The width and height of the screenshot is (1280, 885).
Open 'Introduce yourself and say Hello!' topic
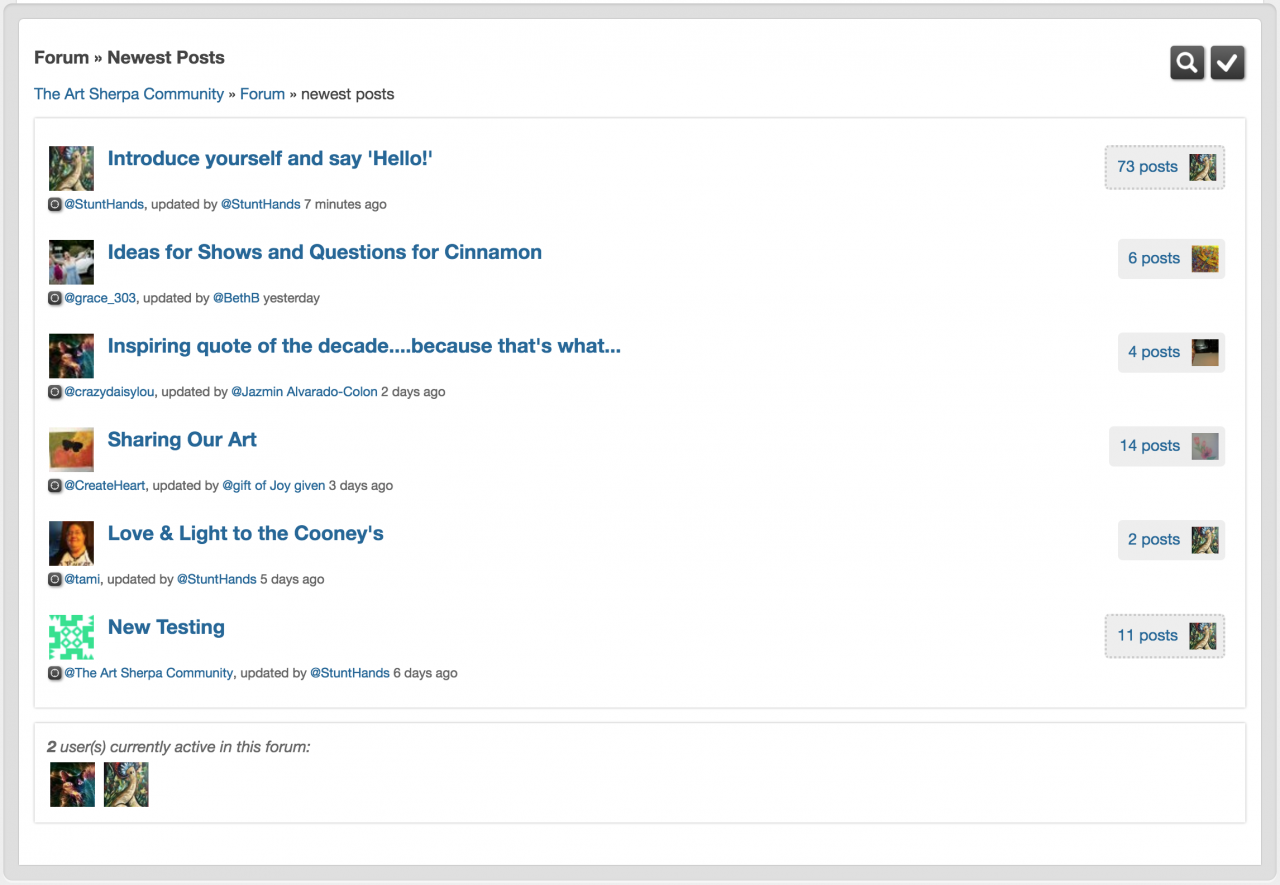click(270, 158)
